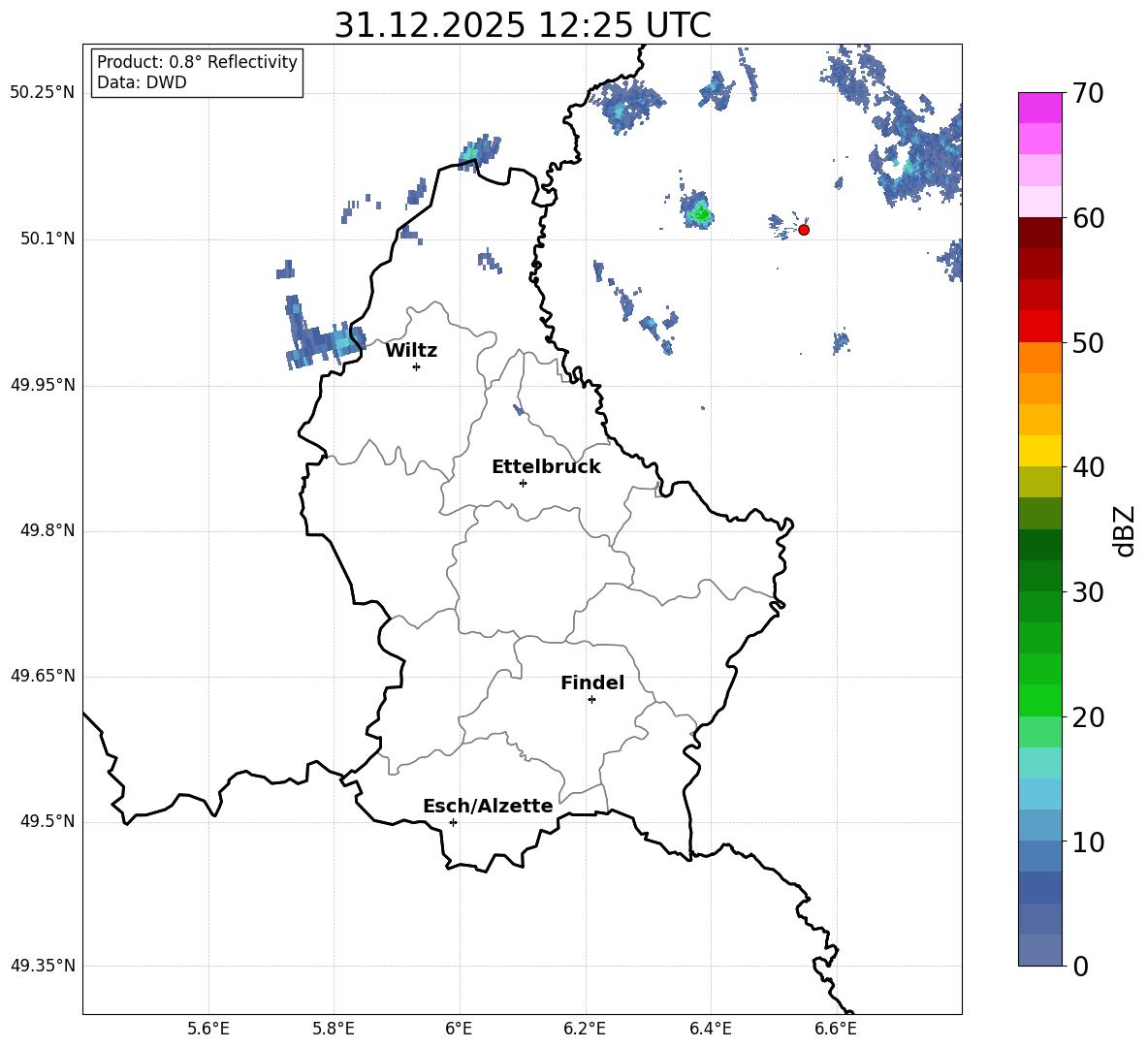Click the 5.6°E longitude label

pyautogui.click(x=208, y=1029)
